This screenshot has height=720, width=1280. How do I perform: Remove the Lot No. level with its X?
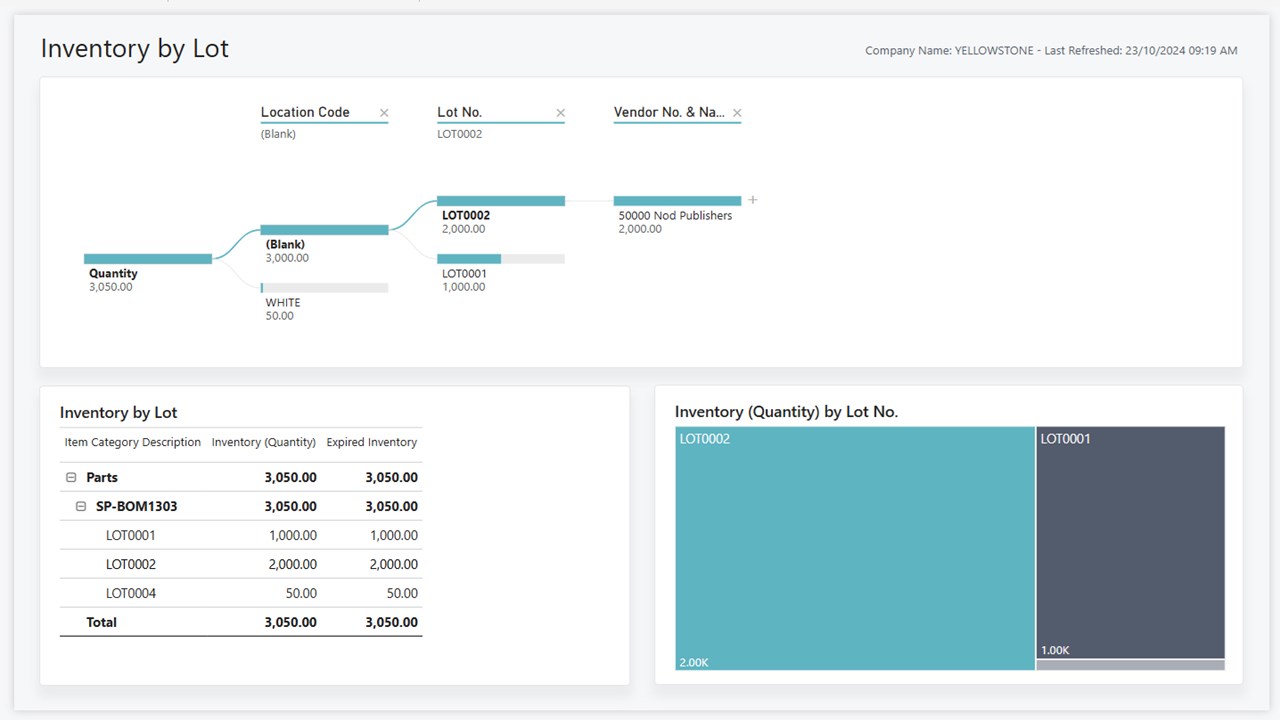pos(560,113)
